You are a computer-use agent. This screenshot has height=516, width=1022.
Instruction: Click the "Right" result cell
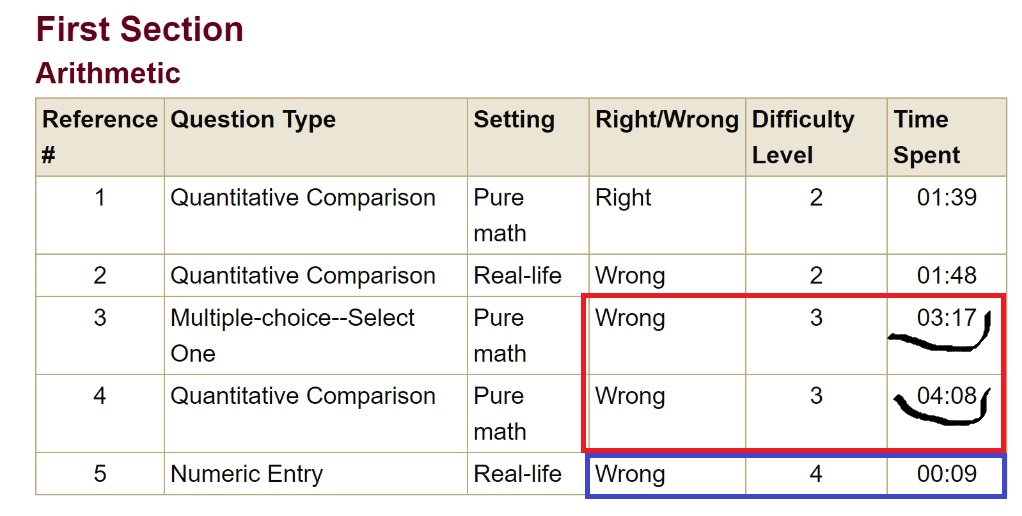[623, 198]
